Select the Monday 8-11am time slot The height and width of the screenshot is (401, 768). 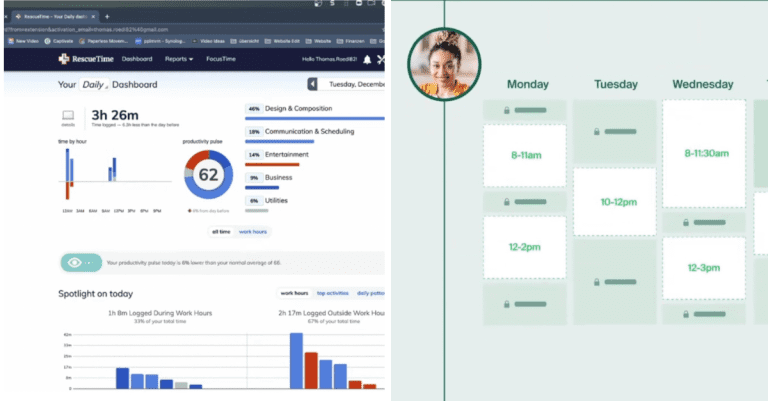coord(525,155)
